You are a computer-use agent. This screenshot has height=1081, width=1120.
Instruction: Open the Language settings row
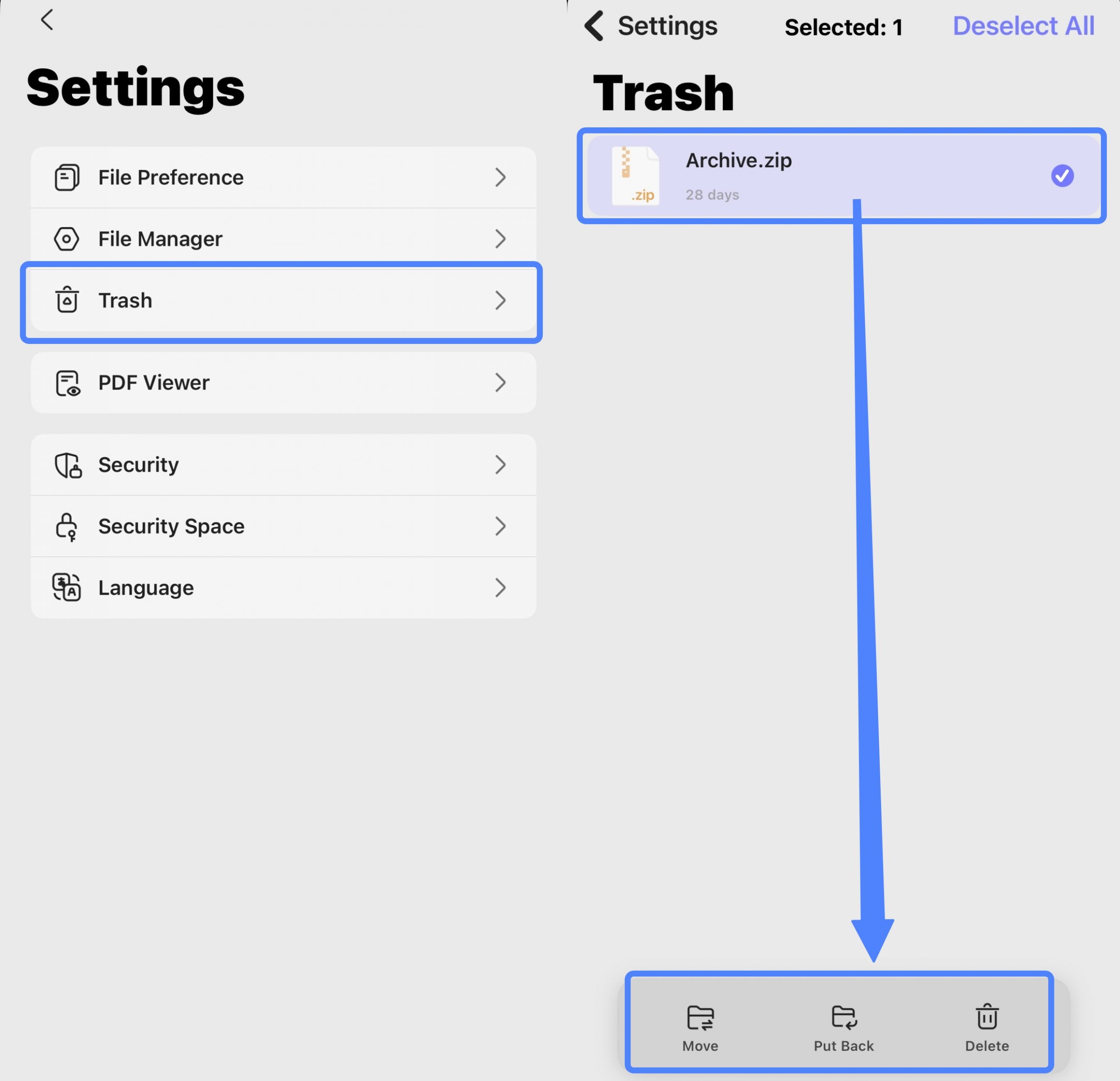tap(283, 588)
